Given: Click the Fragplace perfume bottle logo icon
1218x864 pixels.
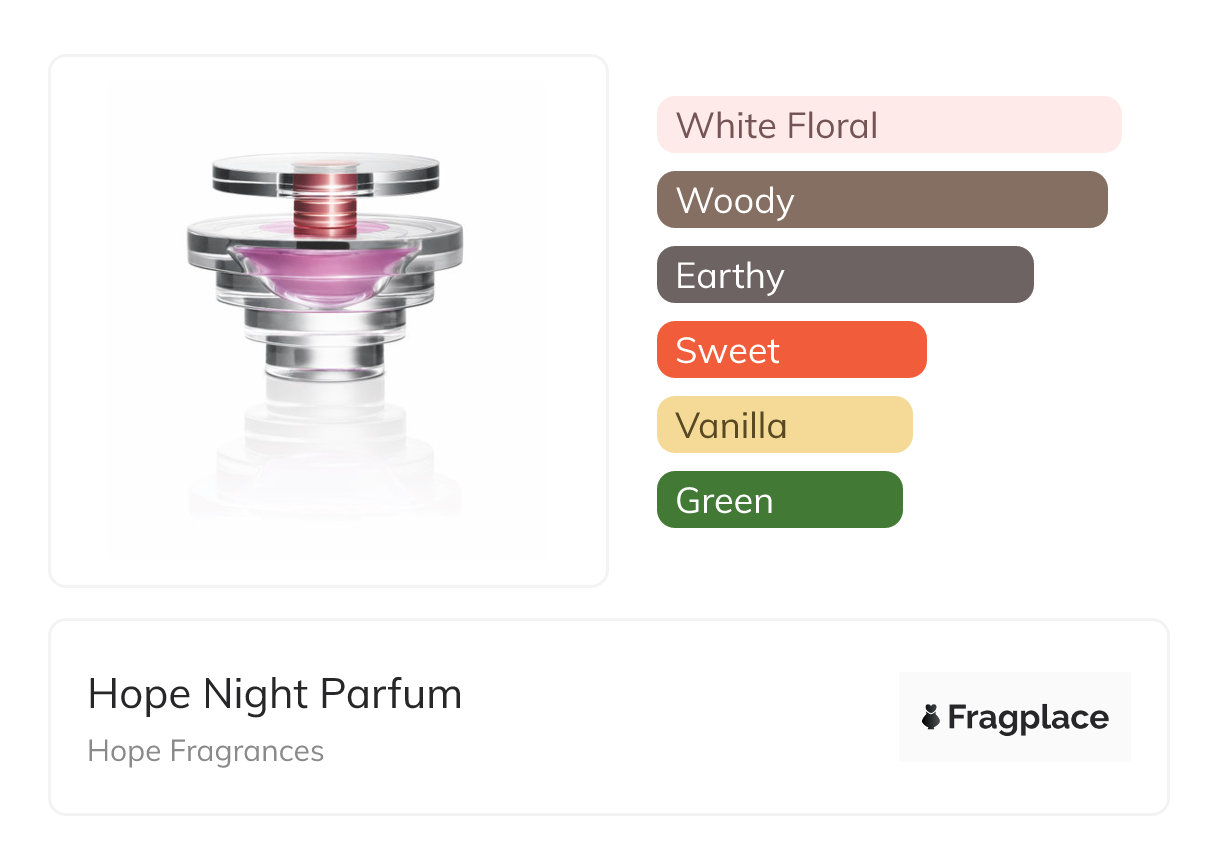Looking at the screenshot, I should coord(931,717).
